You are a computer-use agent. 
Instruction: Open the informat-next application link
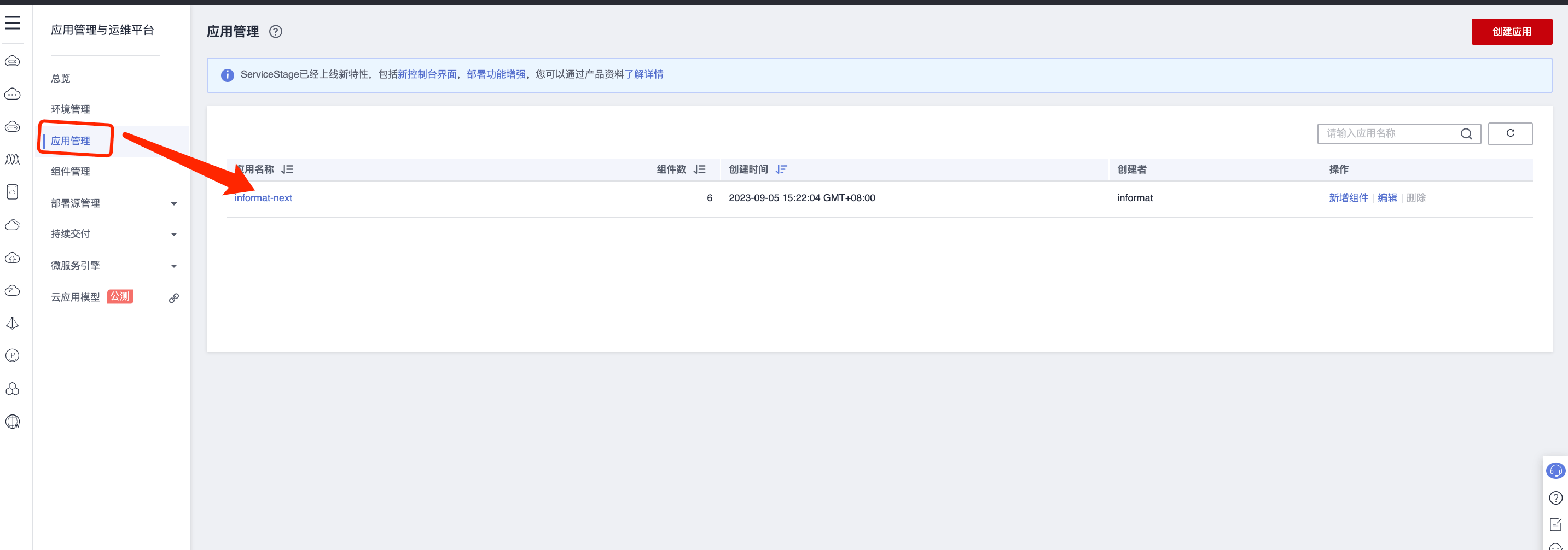click(264, 198)
